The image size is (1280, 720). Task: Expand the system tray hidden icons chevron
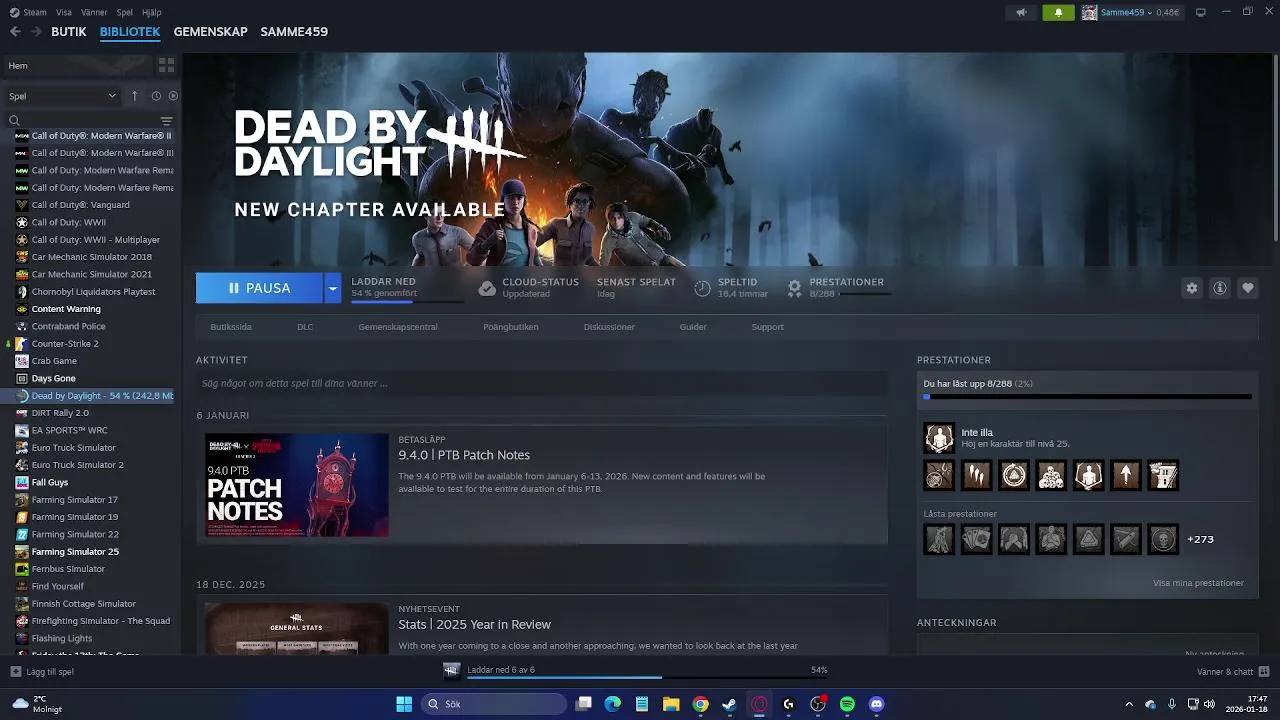(x=1129, y=704)
